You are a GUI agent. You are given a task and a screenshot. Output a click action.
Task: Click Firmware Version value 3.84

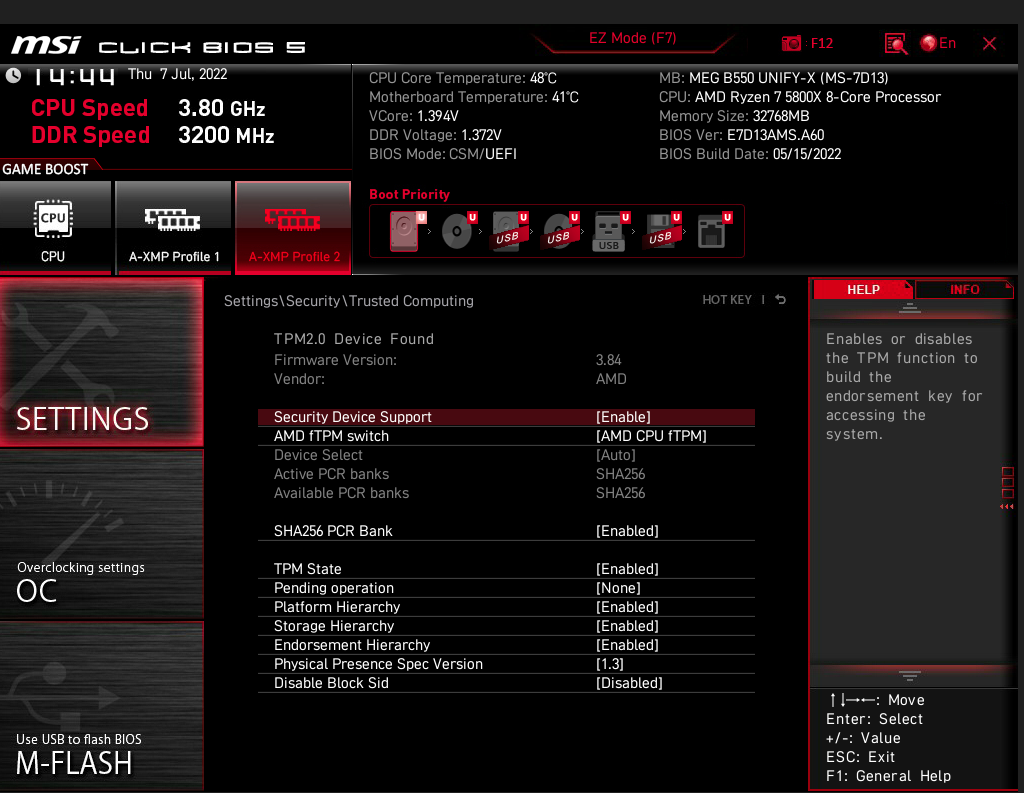[x=608, y=360]
